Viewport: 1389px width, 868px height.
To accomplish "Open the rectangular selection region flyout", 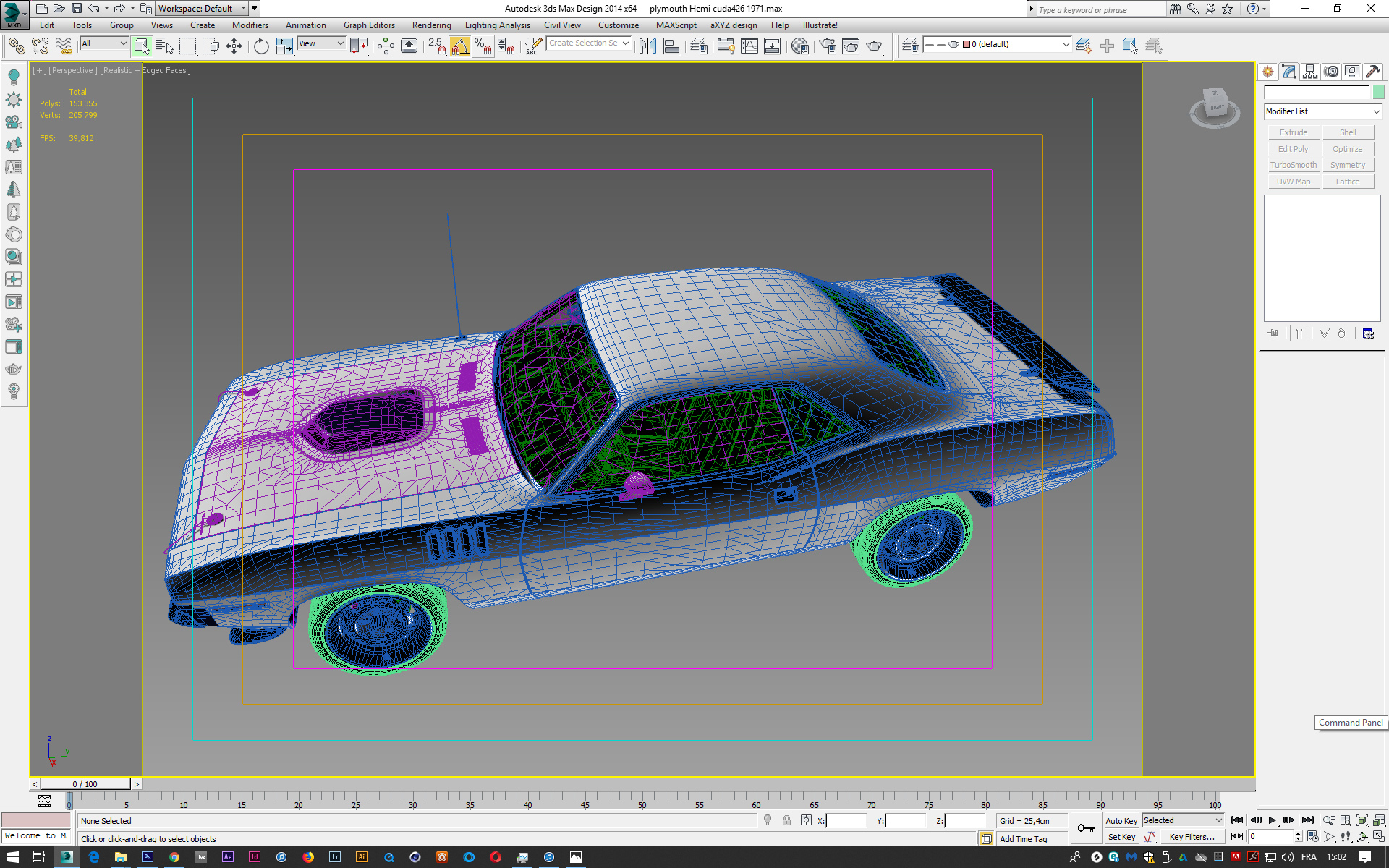I will 187,46.
